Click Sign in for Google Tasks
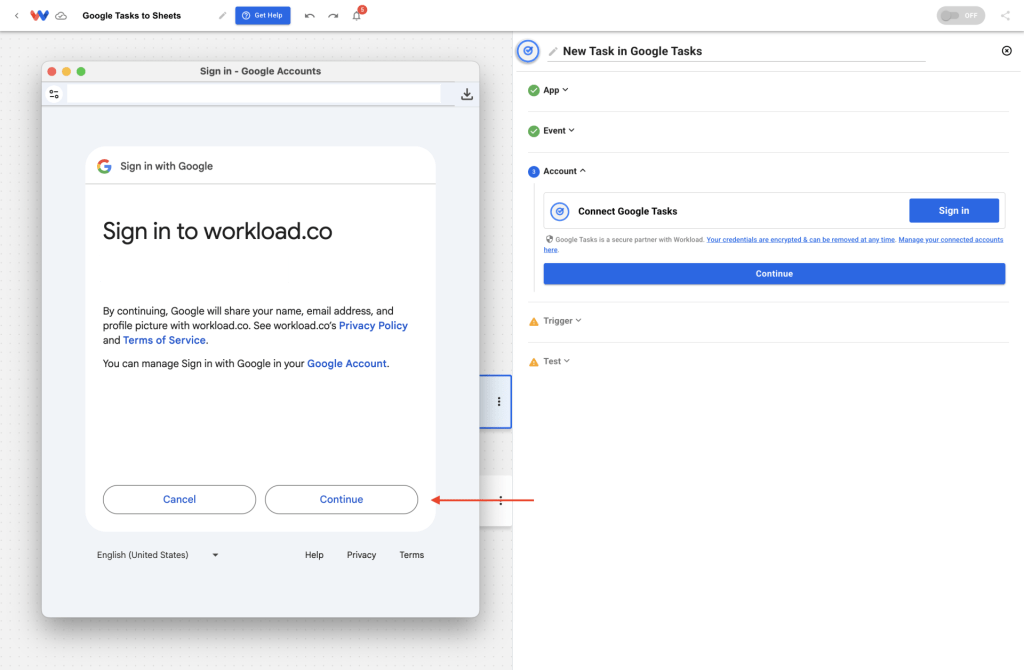Image resolution: width=1024 pixels, height=670 pixels. pyautogui.click(x=953, y=211)
